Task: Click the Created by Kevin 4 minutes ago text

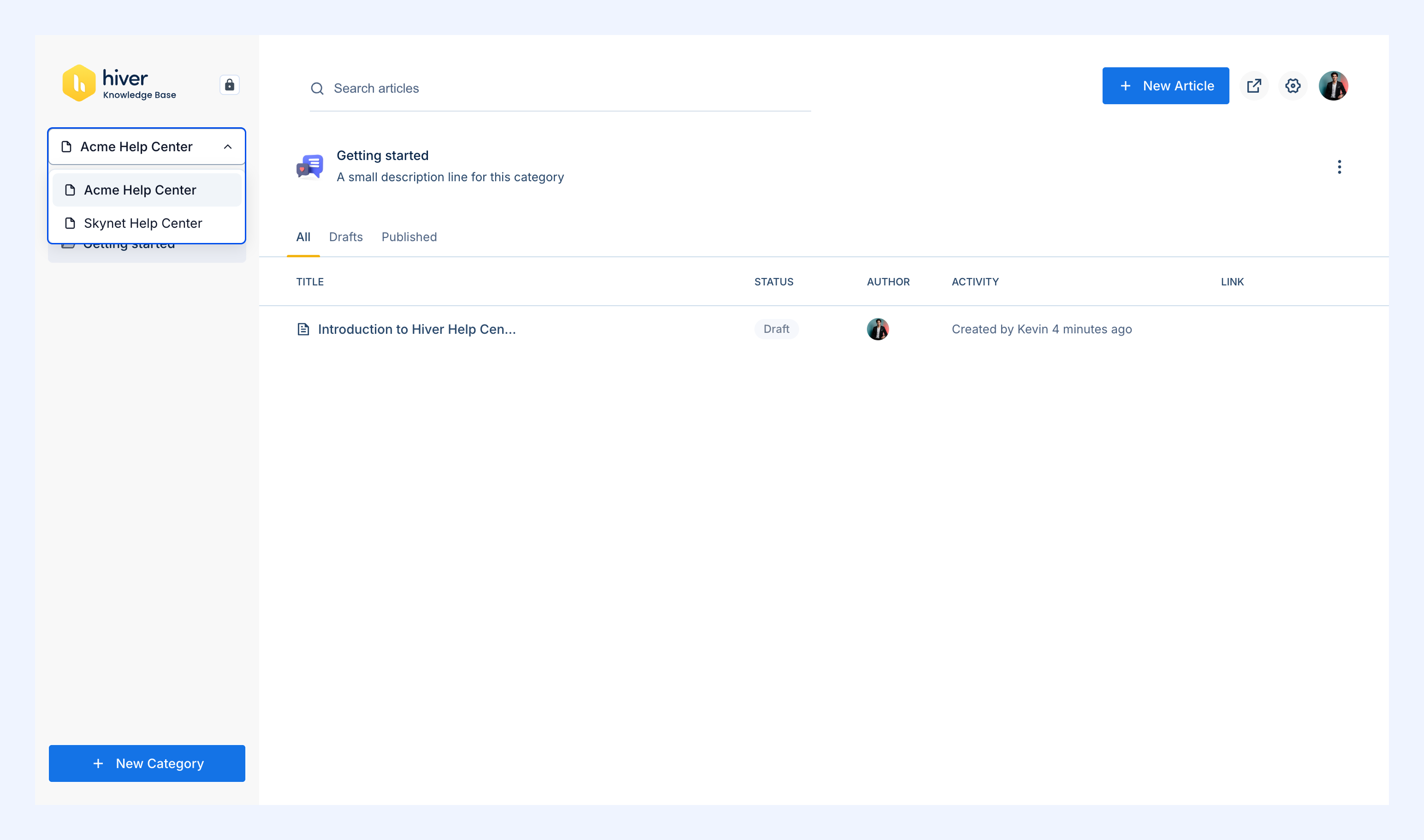Action: coord(1042,330)
